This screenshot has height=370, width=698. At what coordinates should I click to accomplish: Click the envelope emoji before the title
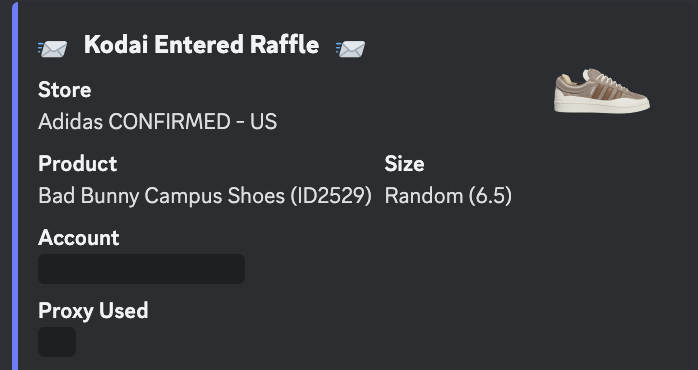(x=53, y=48)
